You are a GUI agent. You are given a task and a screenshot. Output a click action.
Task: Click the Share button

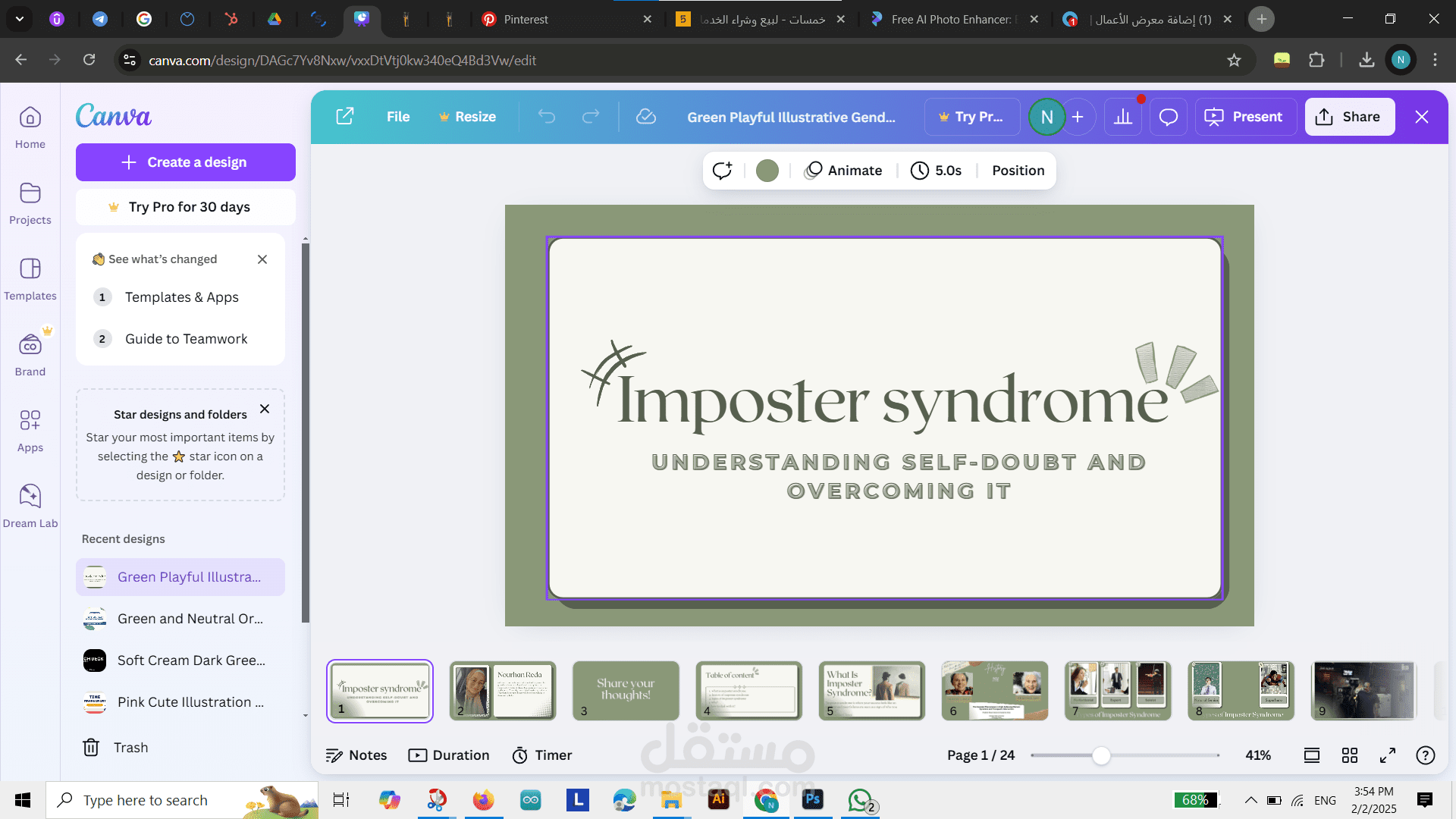[x=1349, y=117]
